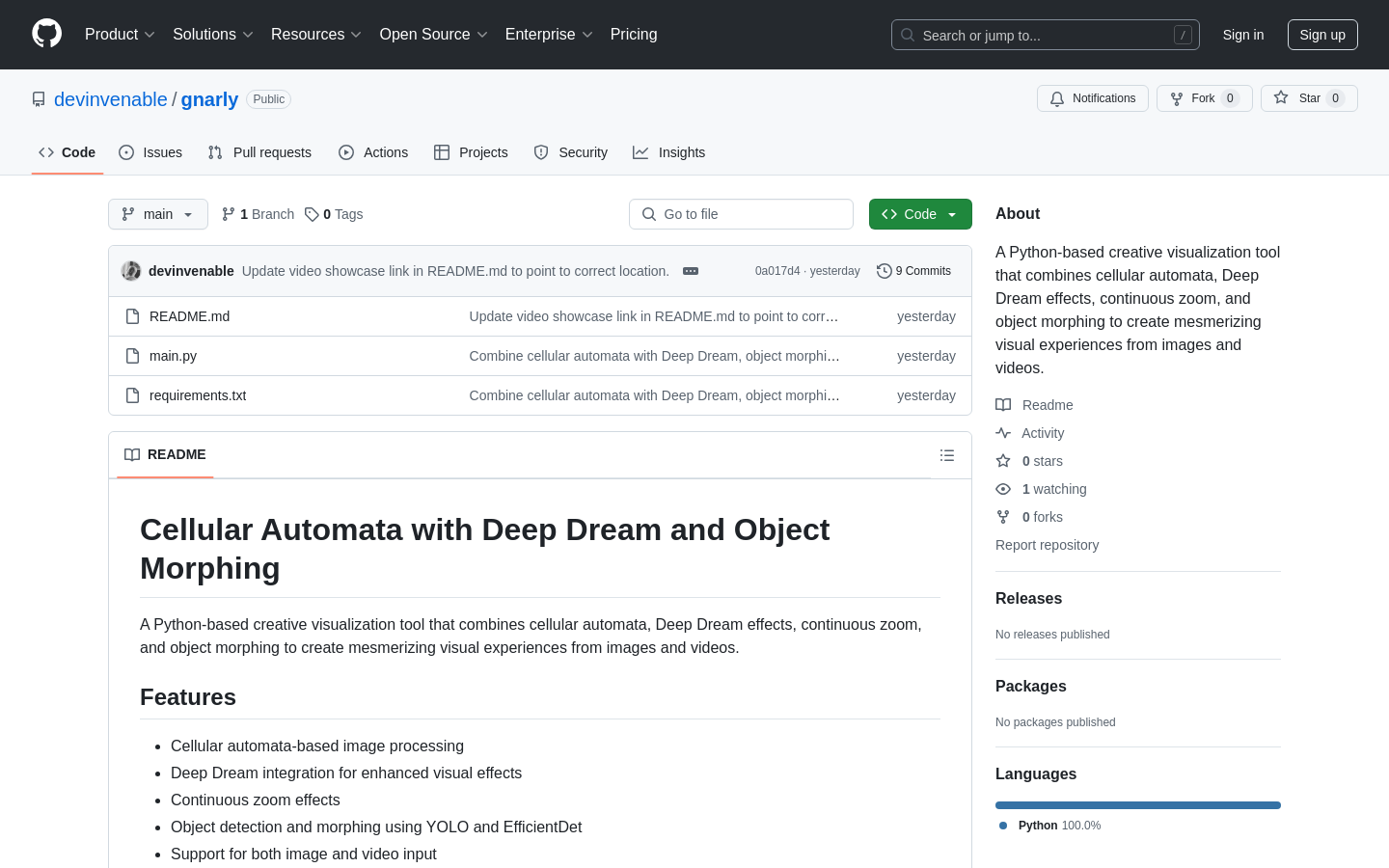The image size is (1389, 868).
Task: Fork the gnarly repository
Action: [1204, 98]
